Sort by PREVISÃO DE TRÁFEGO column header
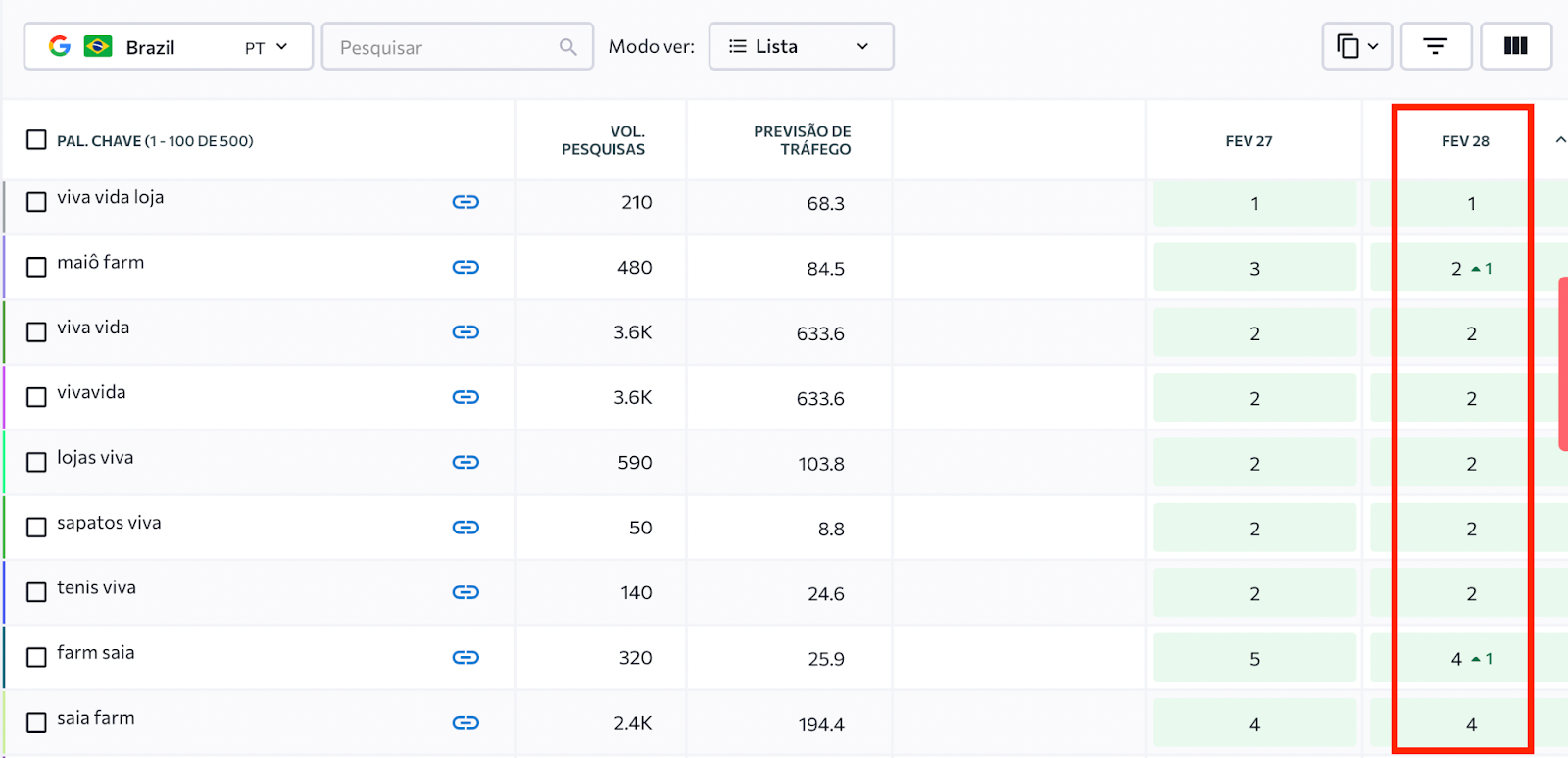This screenshot has width=1568, height=758. tap(802, 140)
